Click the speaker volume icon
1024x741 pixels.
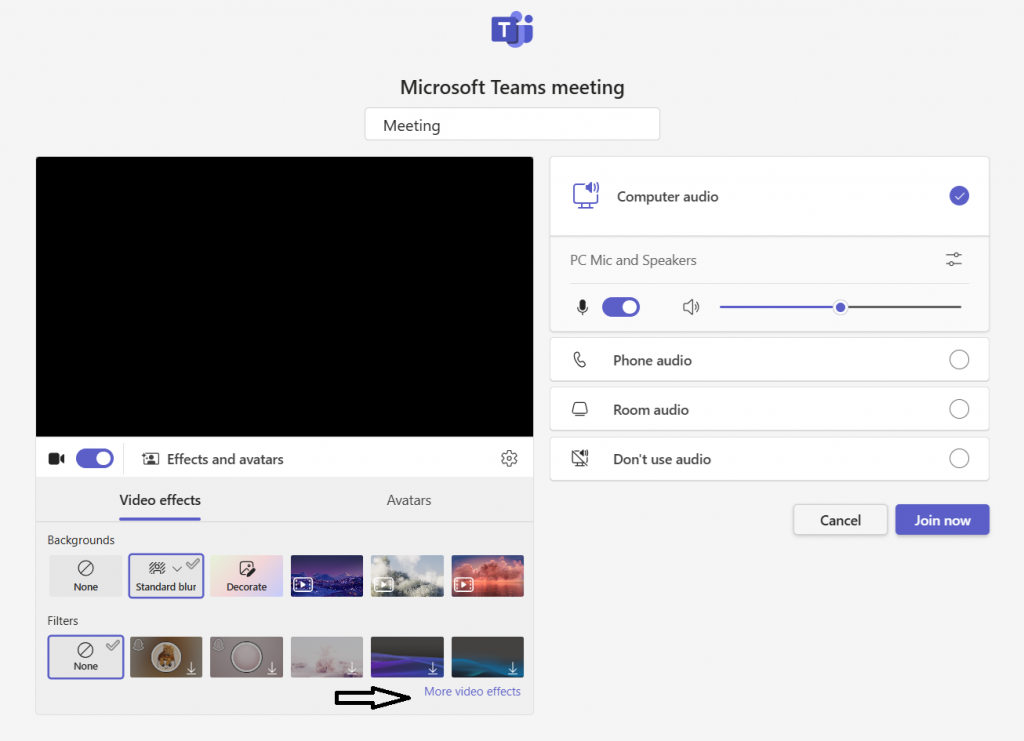tap(690, 307)
